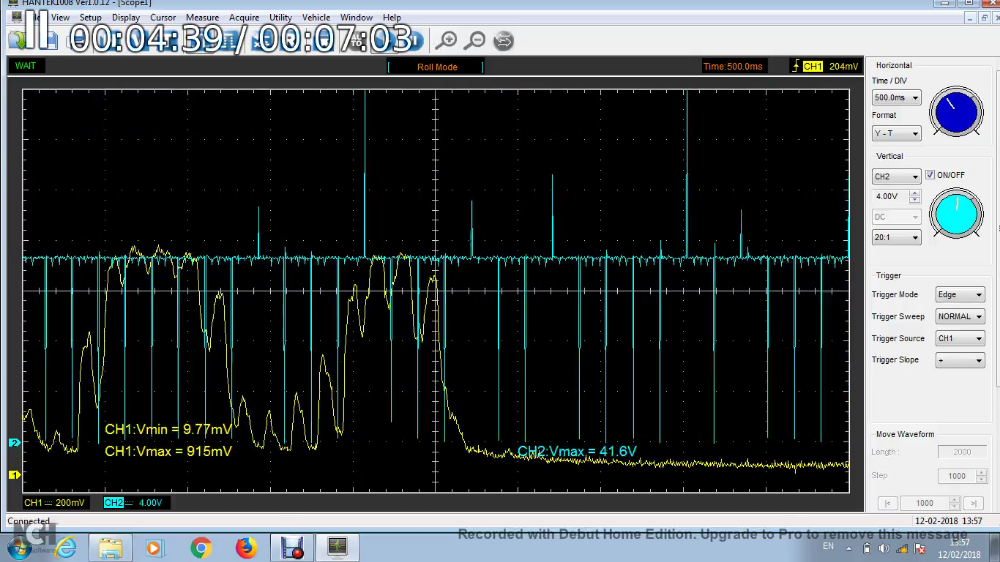Toggle the channel ON/OFF checkbox
Image resolution: width=1000 pixels, height=562 pixels.
[x=931, y=175]
